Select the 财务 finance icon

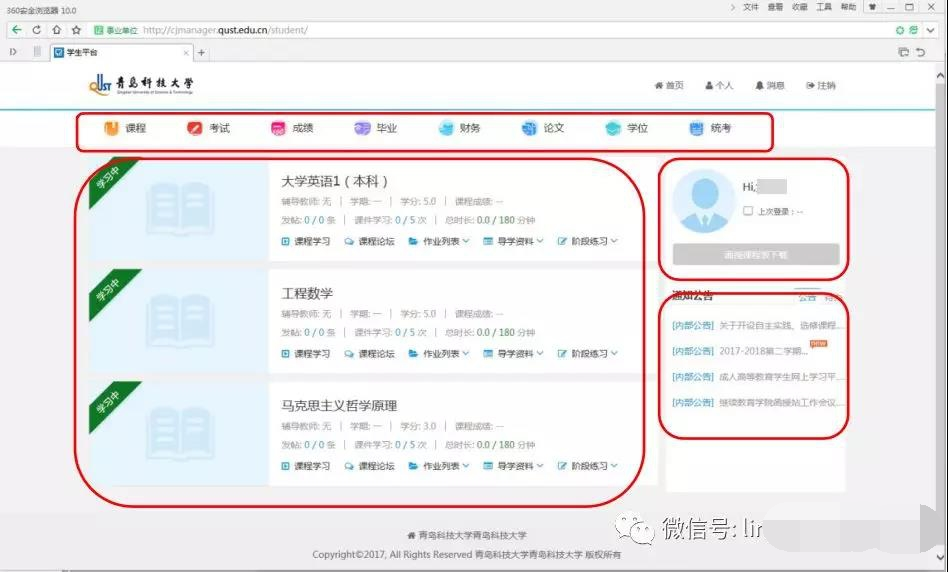click(446, 128)
